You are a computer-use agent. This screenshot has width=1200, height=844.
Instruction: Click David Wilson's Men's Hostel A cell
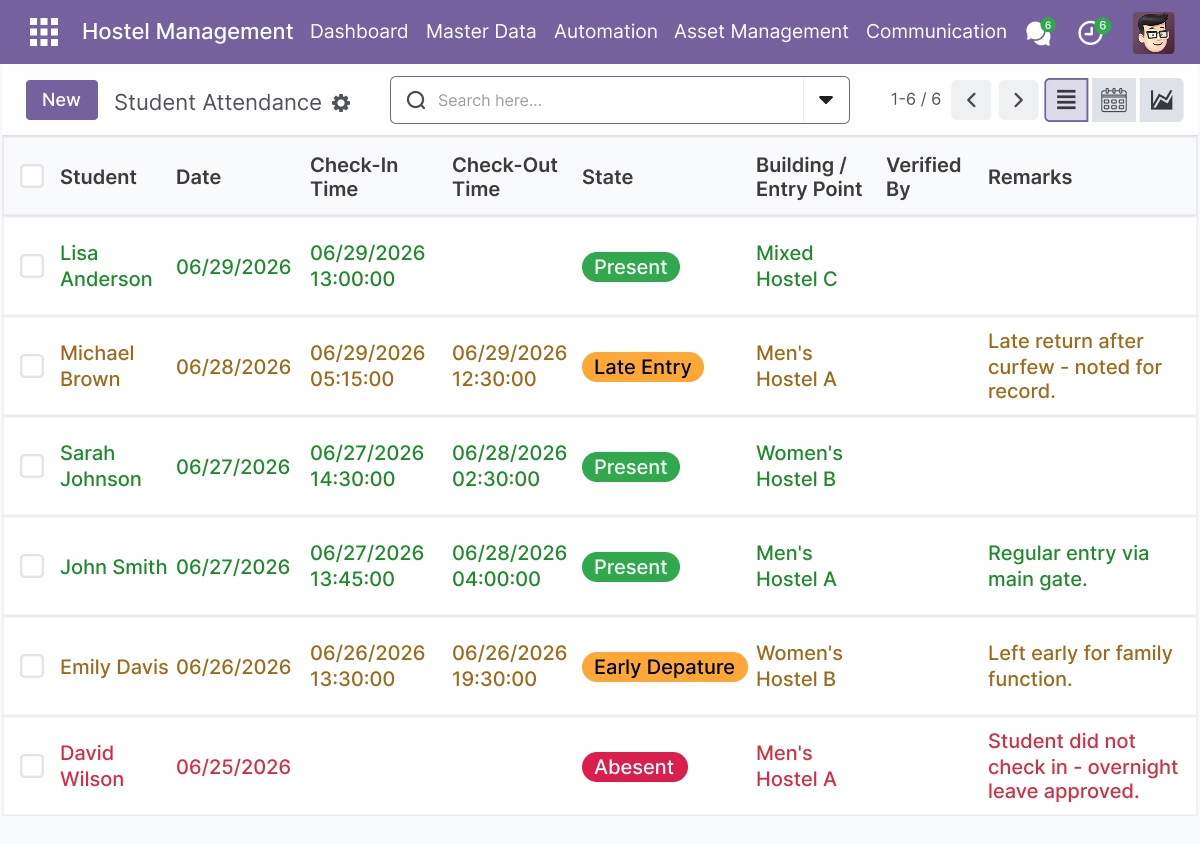tap(796, 766)
